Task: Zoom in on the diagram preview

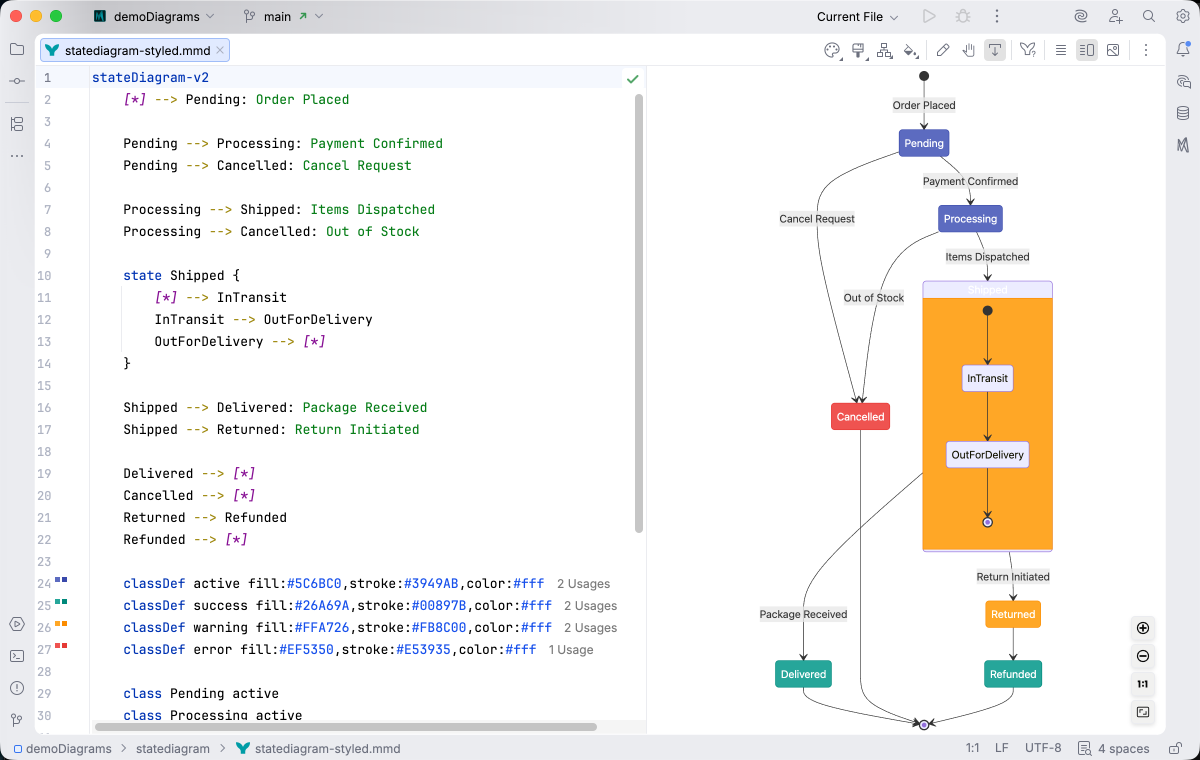Action: (1143, 629)
